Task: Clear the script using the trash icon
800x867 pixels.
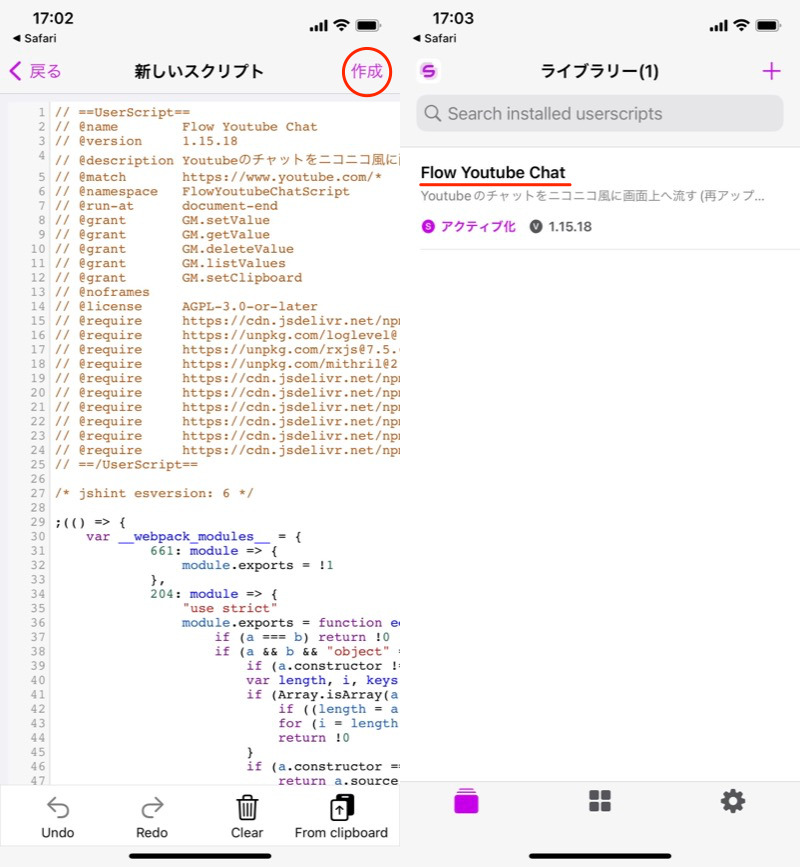Action: [x=247, y=807]
